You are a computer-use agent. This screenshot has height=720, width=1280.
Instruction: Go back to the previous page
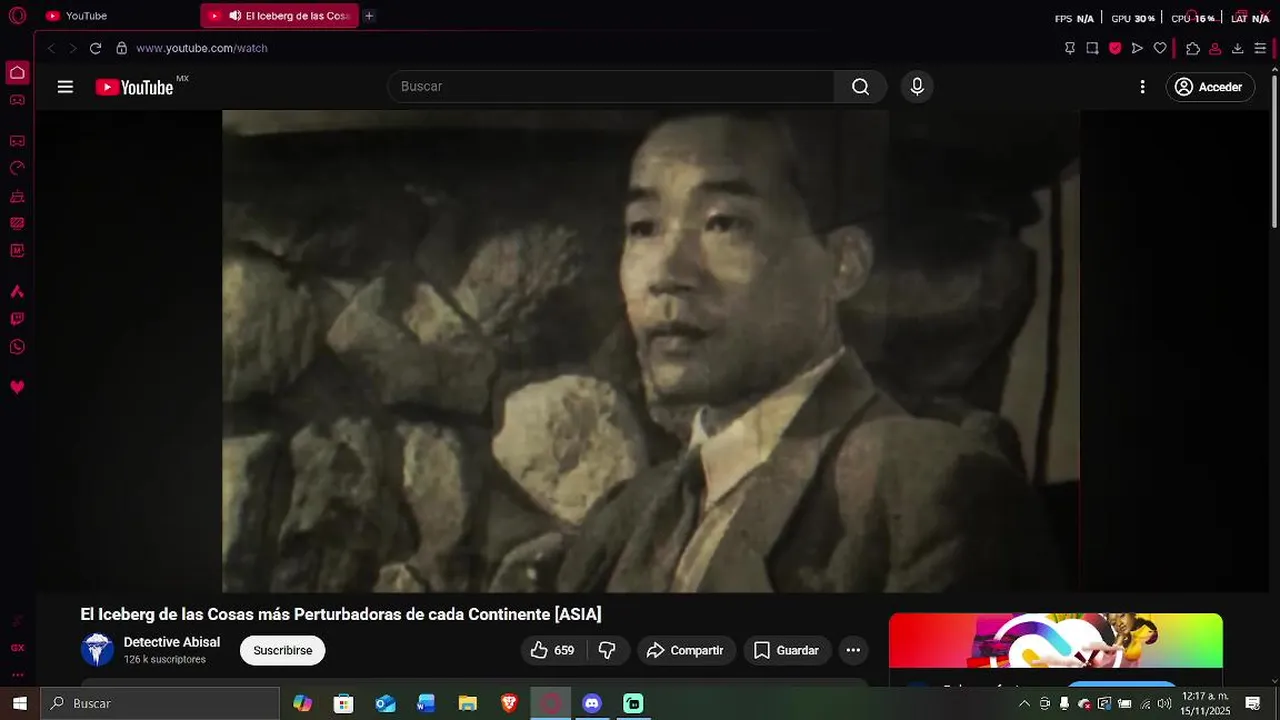coord(51,48)
